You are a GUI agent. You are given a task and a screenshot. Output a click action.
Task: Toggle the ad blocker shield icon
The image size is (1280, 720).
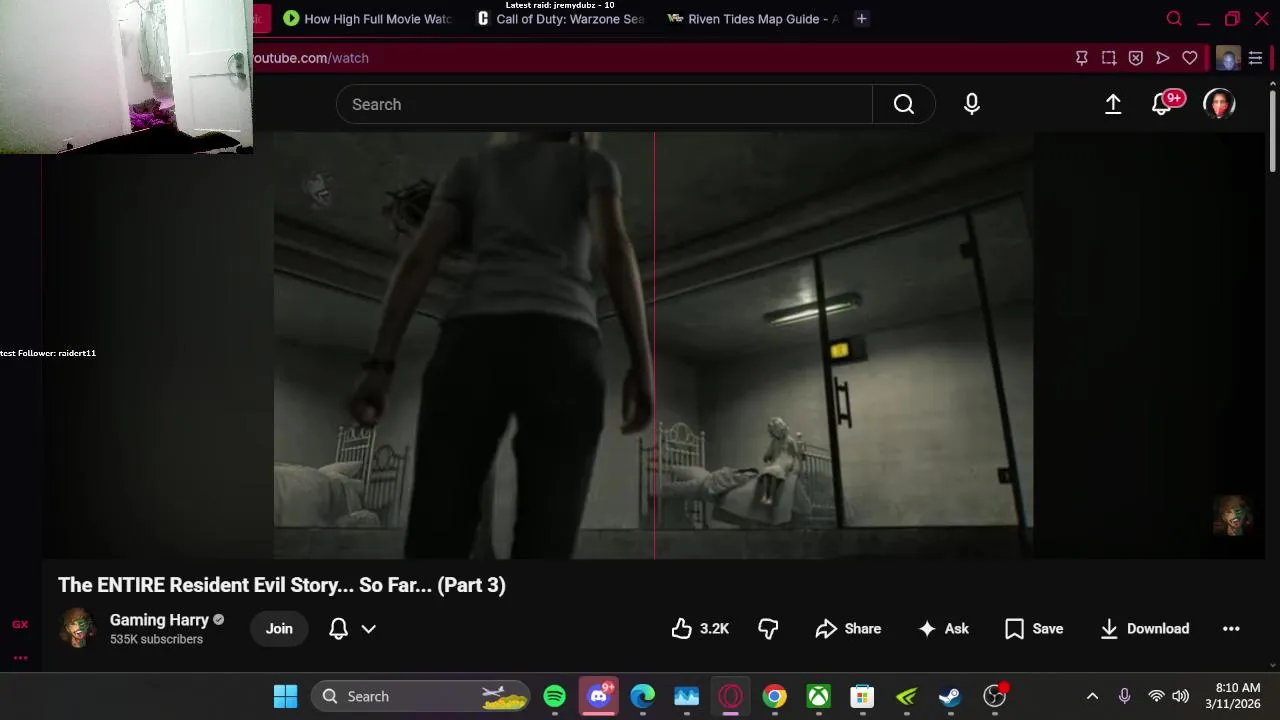[1136, 58]
